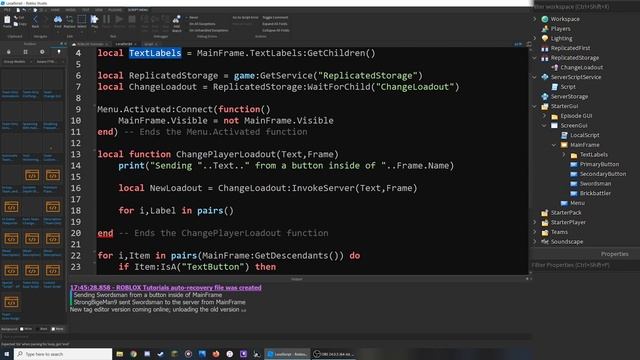The image size is (640, 360).
Task: Open the toolbox Inventory tab icon
Action: pos(25,52)
